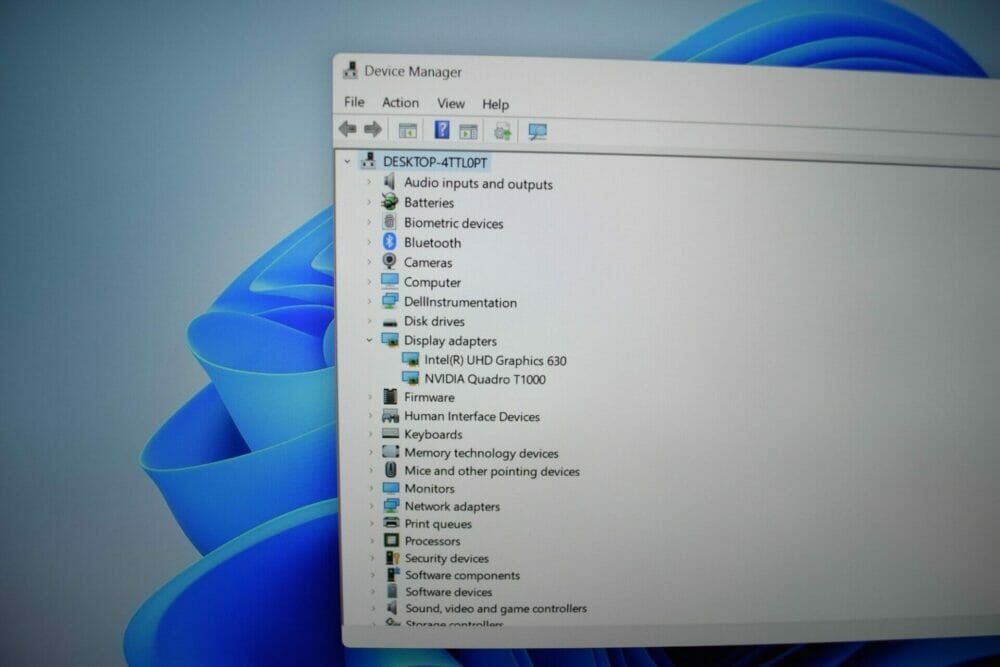This screenshot has width=1000, height=667.
Task: Click the Human Interface Devices icon
Action: pyautogui.click(x=390, y=416)
